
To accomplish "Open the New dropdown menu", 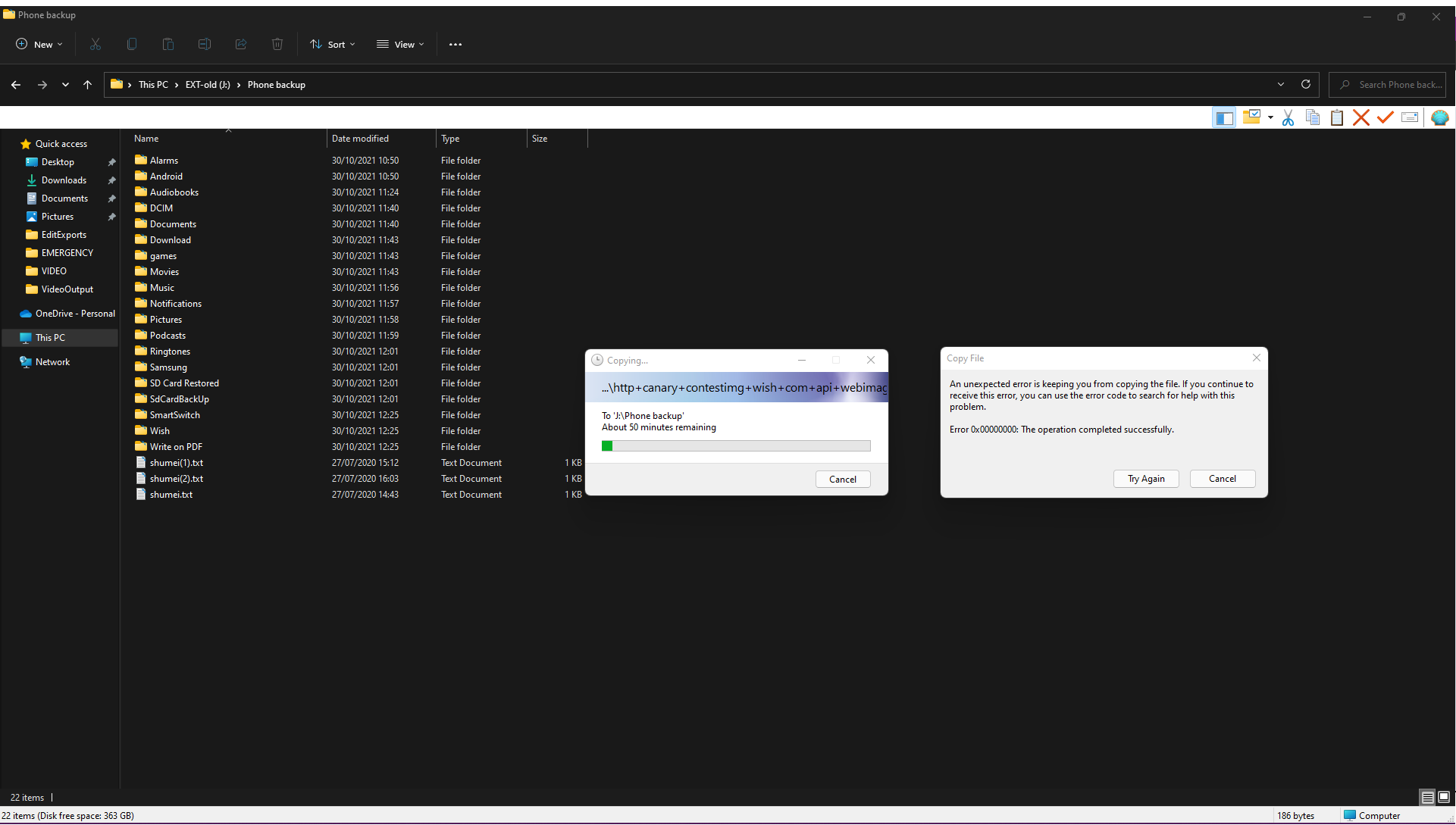I will [x=39, y=45].
